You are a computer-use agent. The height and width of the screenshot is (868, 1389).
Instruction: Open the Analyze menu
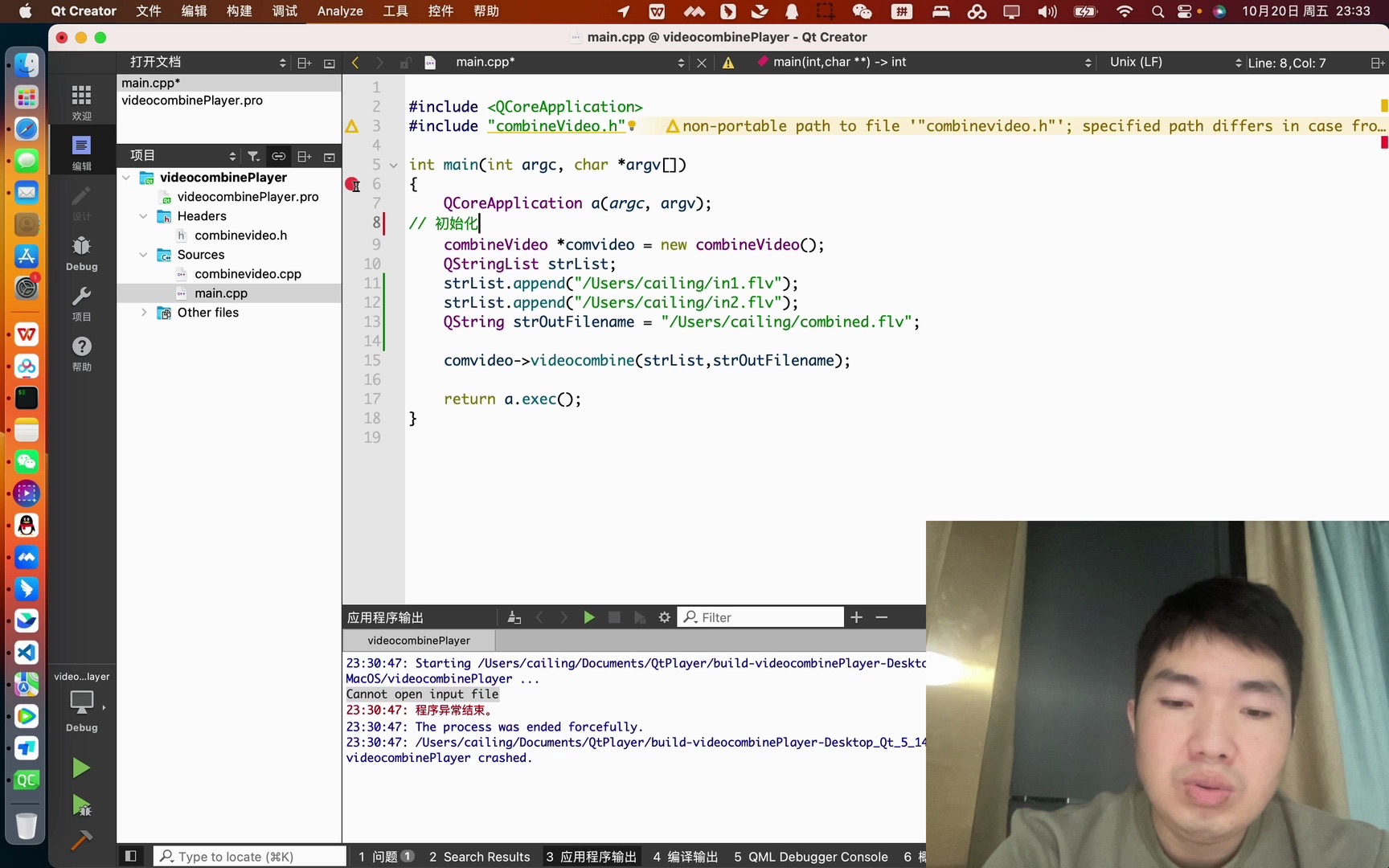click(340, 11)
